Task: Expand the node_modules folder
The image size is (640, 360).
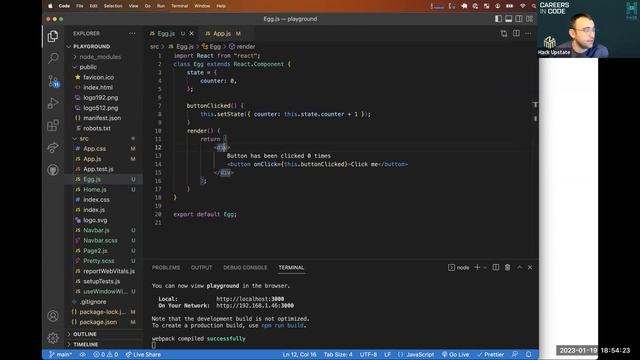Action: pyautogui.click(x=100, y=57)
